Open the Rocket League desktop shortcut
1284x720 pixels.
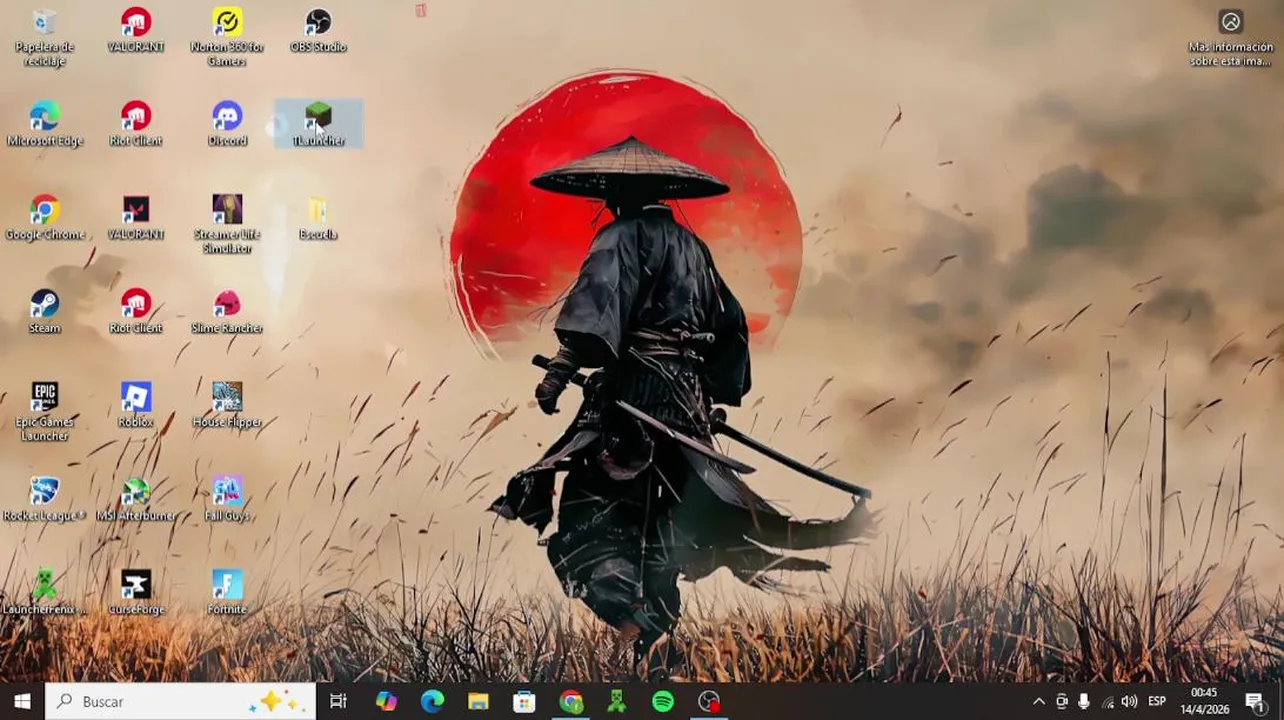click(x=44, y=499)
